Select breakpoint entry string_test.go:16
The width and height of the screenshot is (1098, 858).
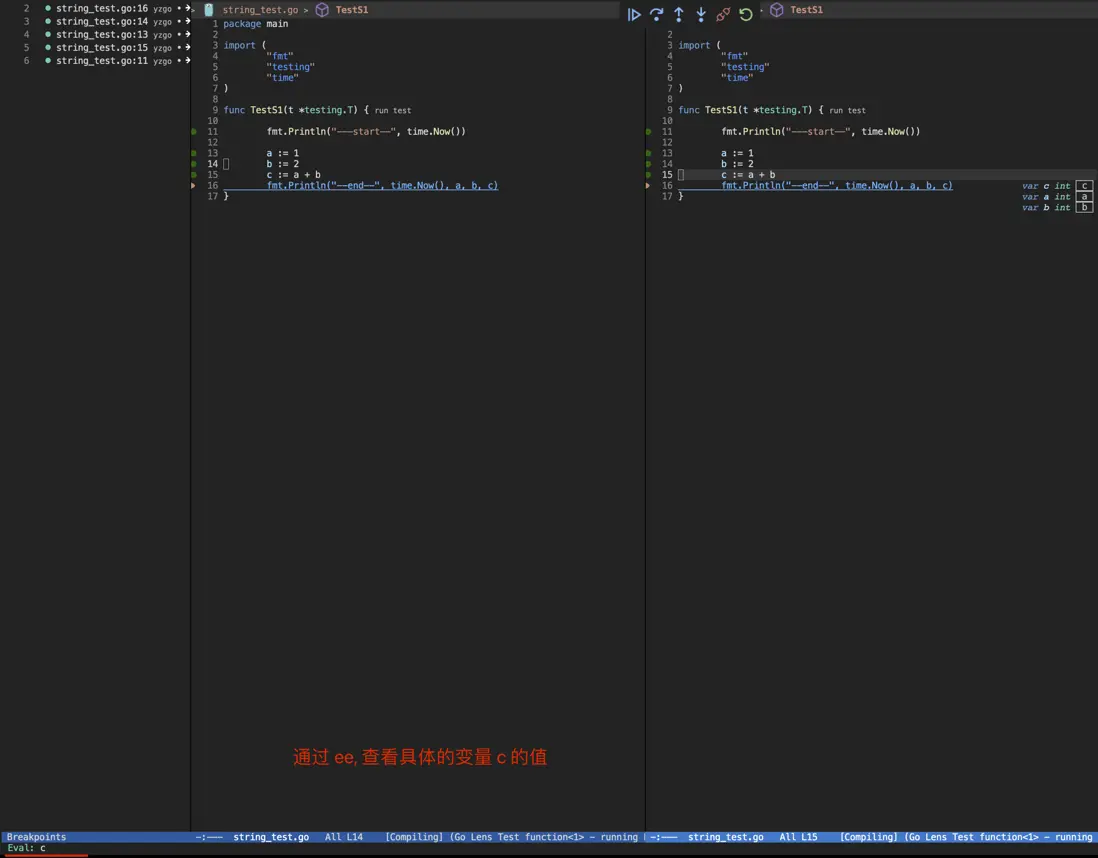tap(102, 8)
